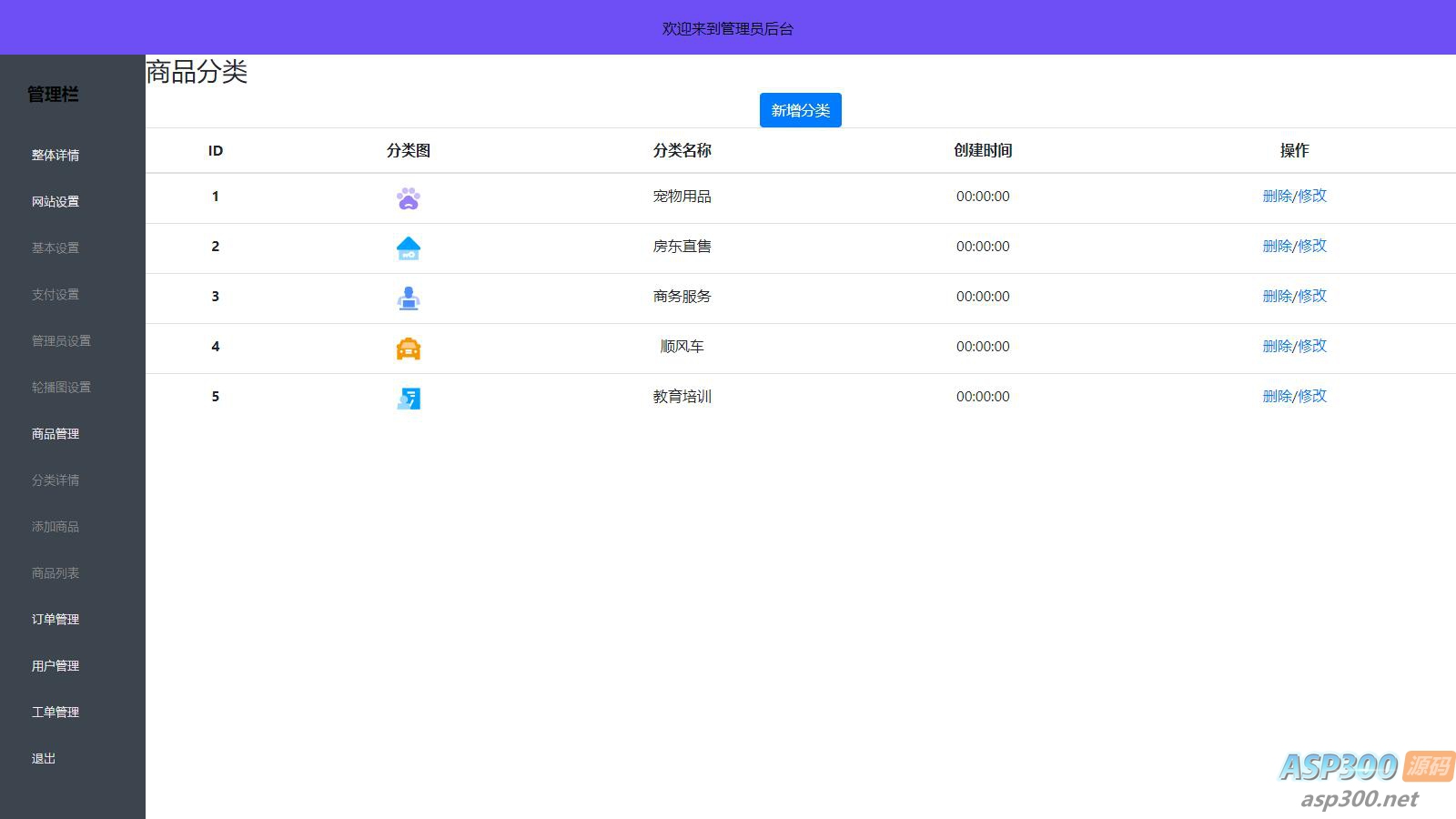This screenshot has height=819, width=1456.
Task: Modify the 宠物用品 category
Action: coord(1312,196)
